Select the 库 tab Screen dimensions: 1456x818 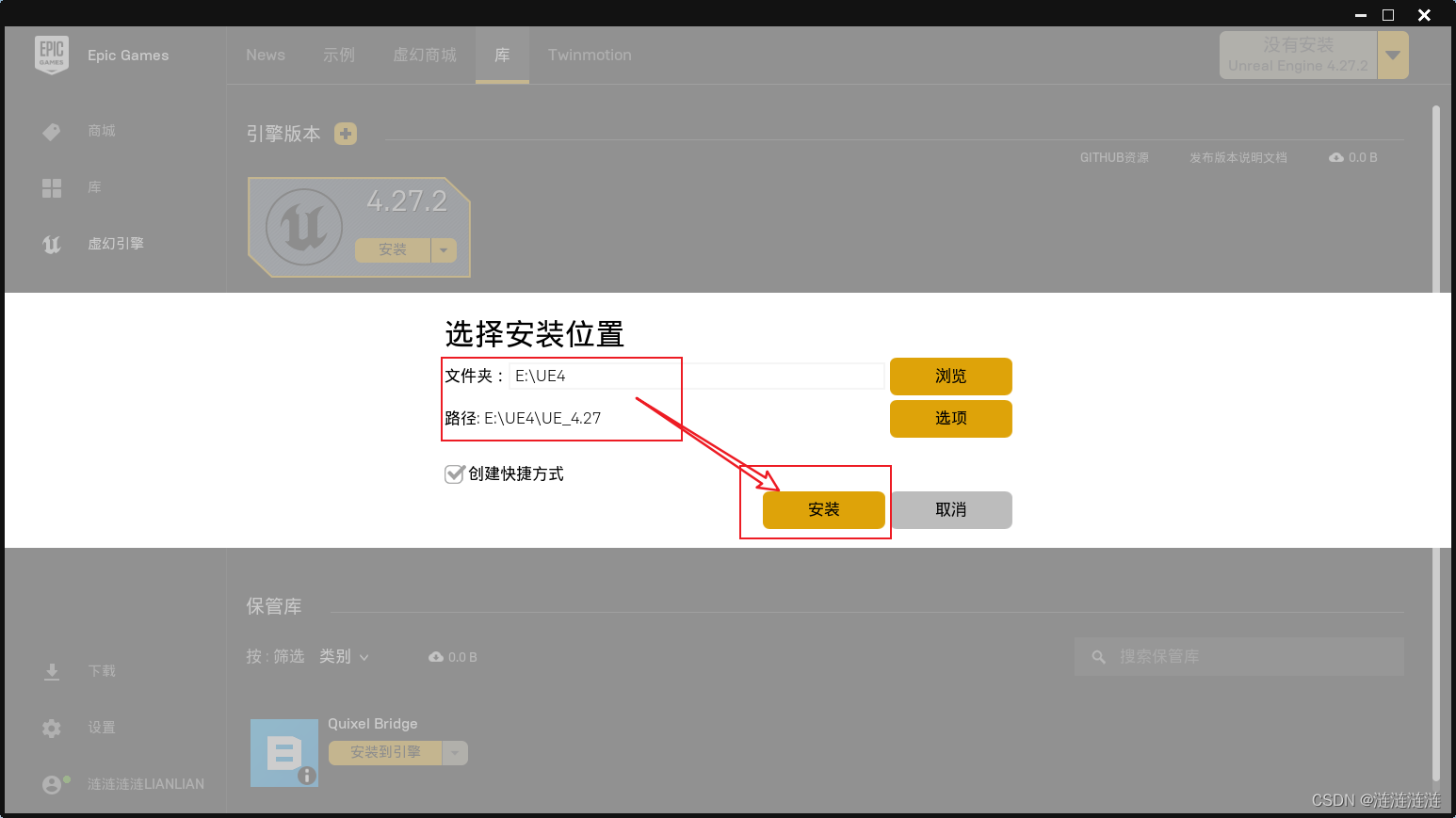pyautogui.click(x=502, y=55)
